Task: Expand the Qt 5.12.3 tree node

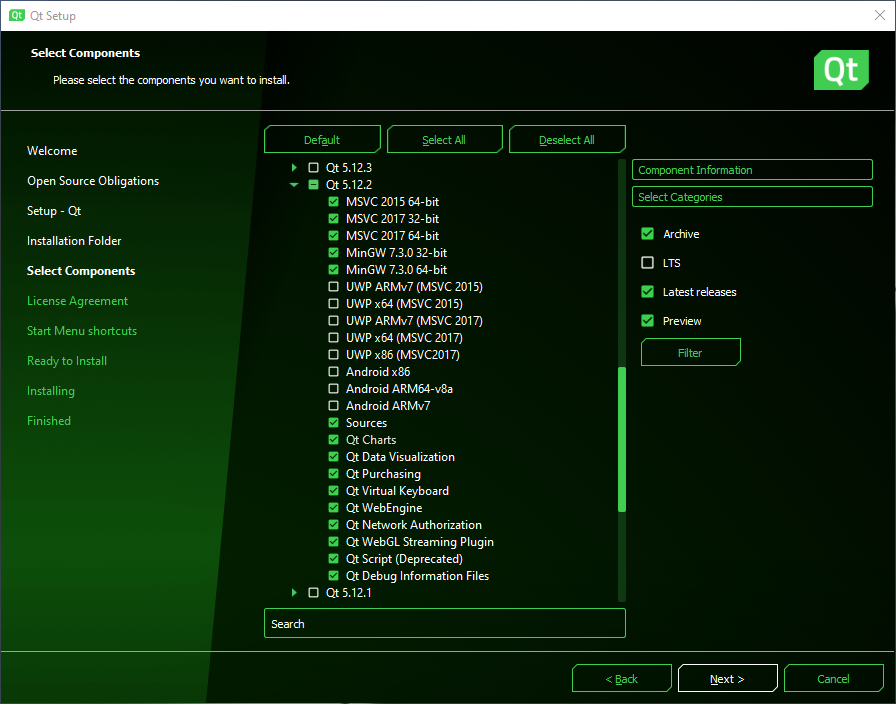Action: [294, 167]
